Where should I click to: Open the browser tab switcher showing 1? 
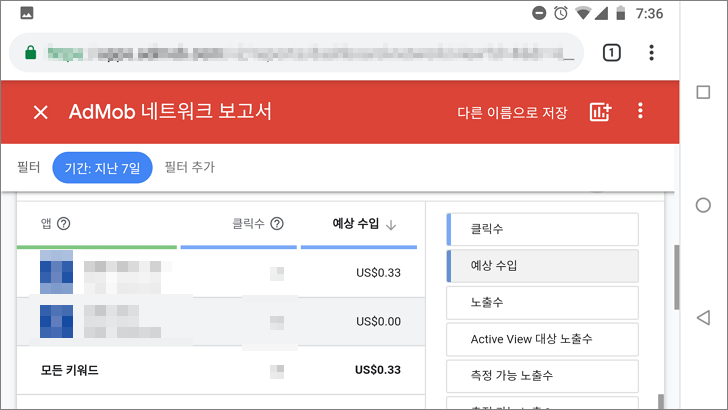point(611,53)
